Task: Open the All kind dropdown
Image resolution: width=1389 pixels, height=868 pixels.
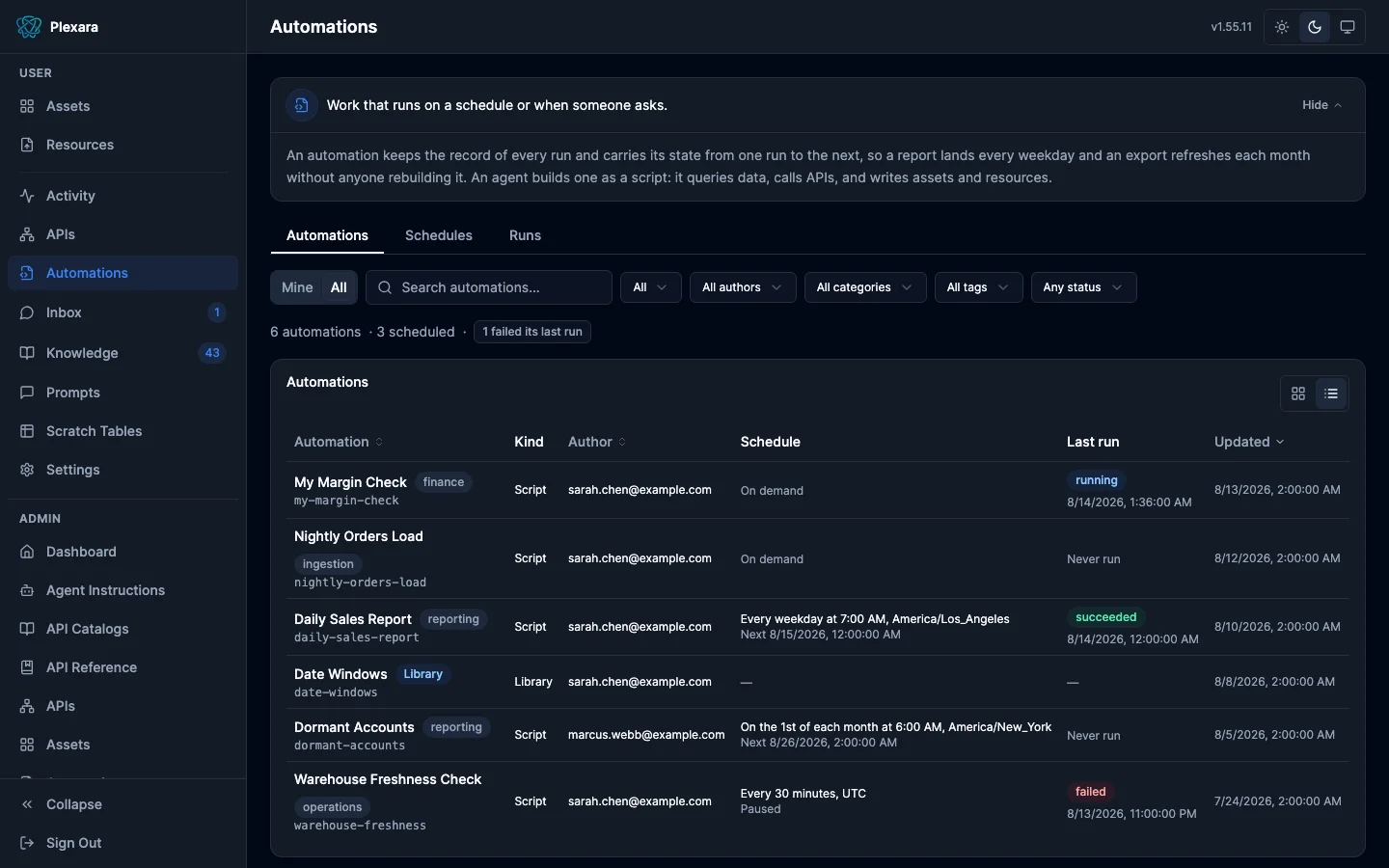Action: (x=650, y=287)
